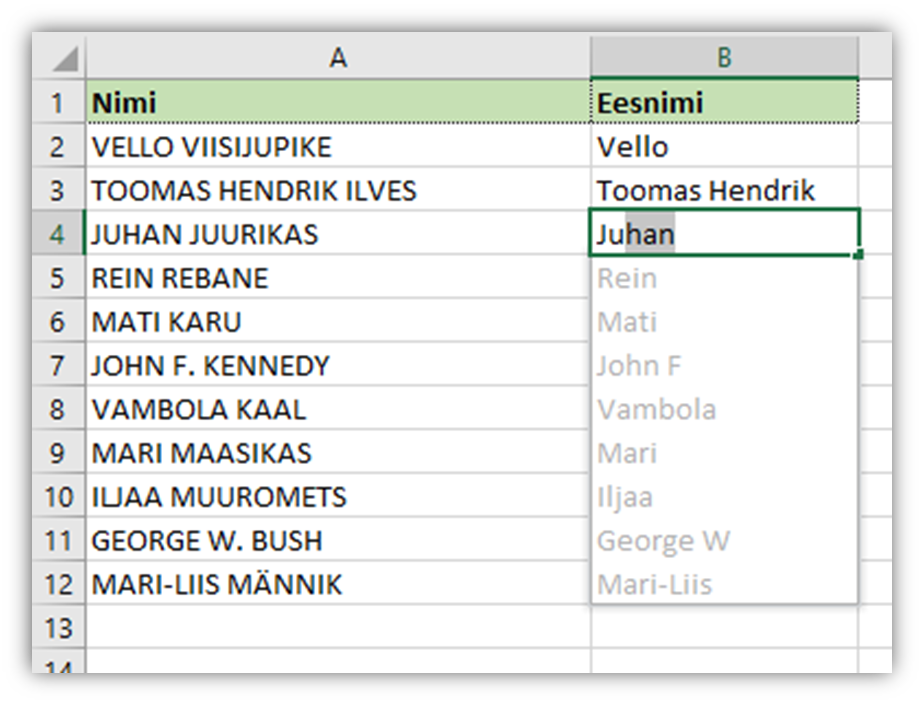
Task: Select column A header
Action: coord(338,58)
